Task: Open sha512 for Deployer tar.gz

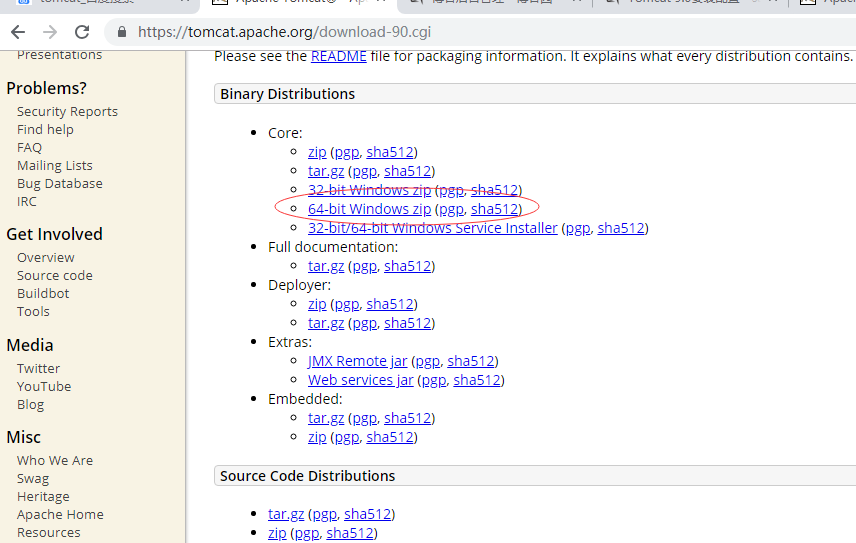Action: pos(408,323)
